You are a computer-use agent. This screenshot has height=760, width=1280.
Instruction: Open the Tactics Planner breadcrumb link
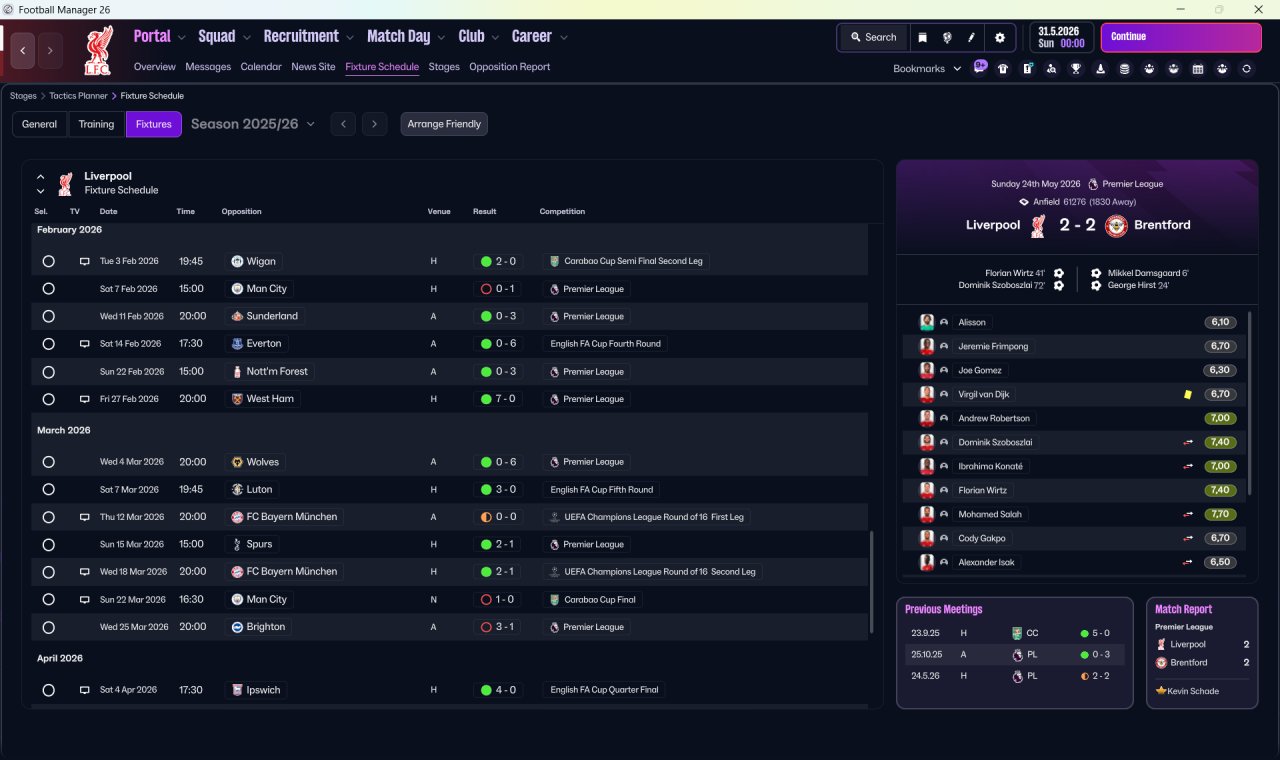79,96
